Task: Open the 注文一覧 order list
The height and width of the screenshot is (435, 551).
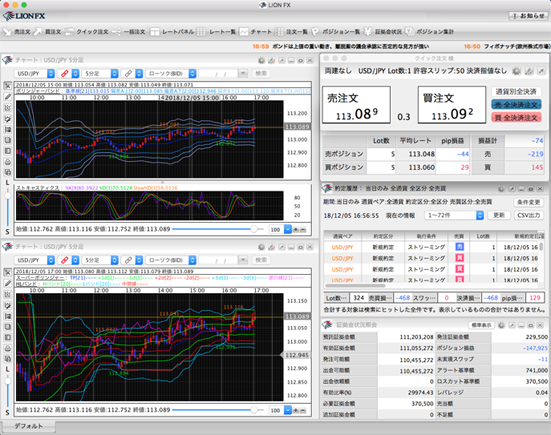Action: (291, 32)
